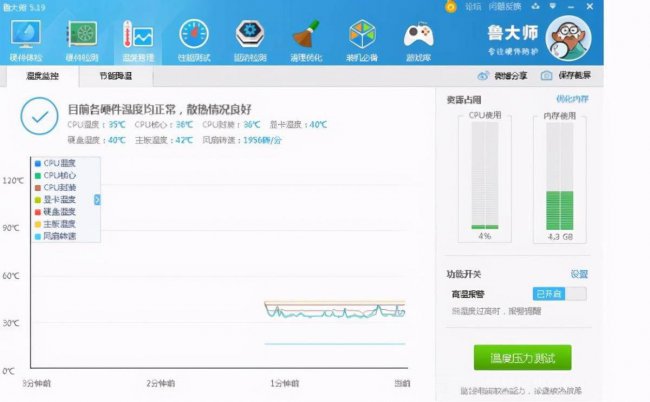Toggle CPU核心 green legend entry

tap(56, 175)
